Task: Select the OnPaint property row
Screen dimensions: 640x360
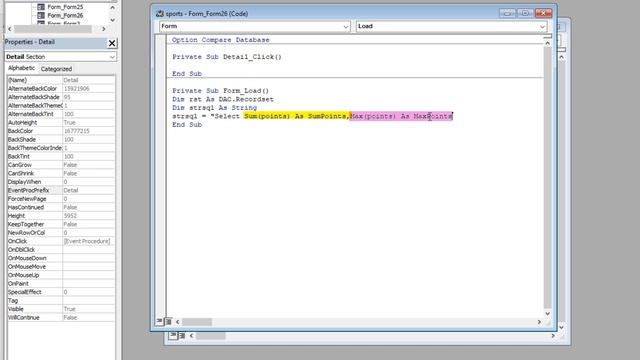Action: pyautogui.click(x=61, y=284)
